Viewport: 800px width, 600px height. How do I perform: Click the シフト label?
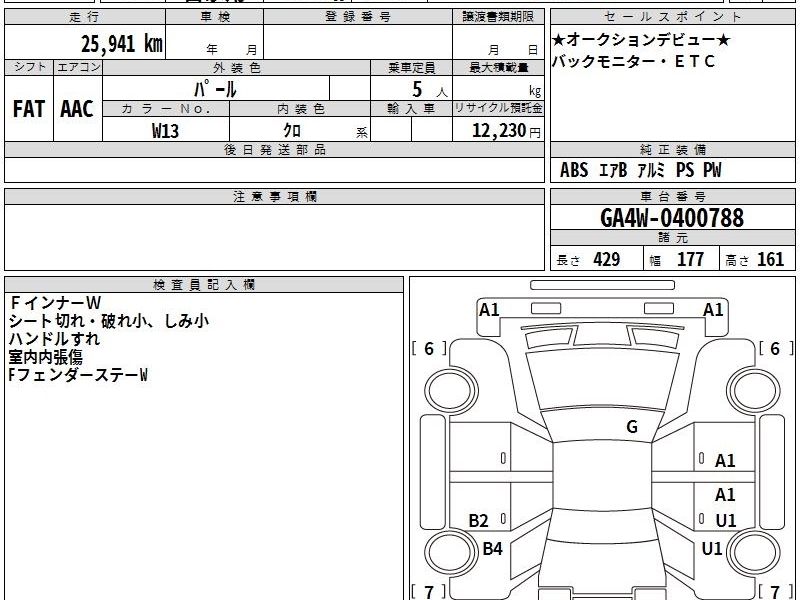tap(29, 67)
